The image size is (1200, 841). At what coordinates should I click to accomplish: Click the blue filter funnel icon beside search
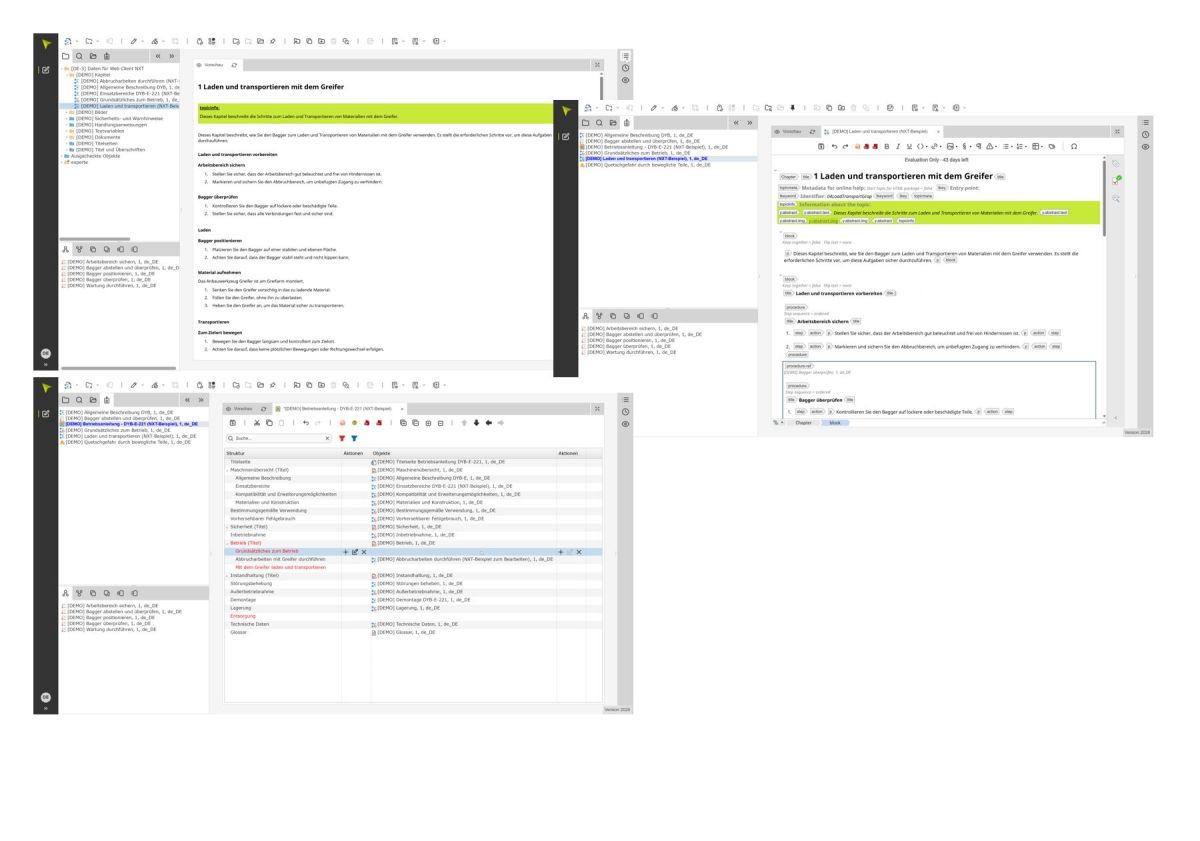tap(355, 438)
